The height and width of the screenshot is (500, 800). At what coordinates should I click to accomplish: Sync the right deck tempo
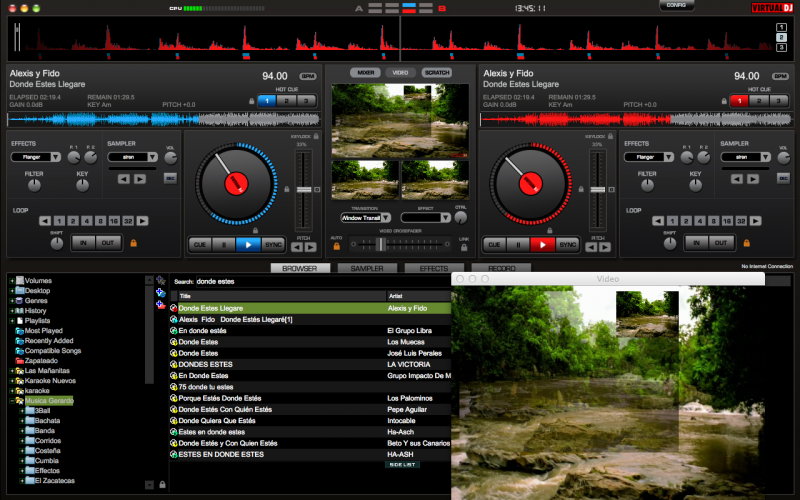click(x=568, y=244)
